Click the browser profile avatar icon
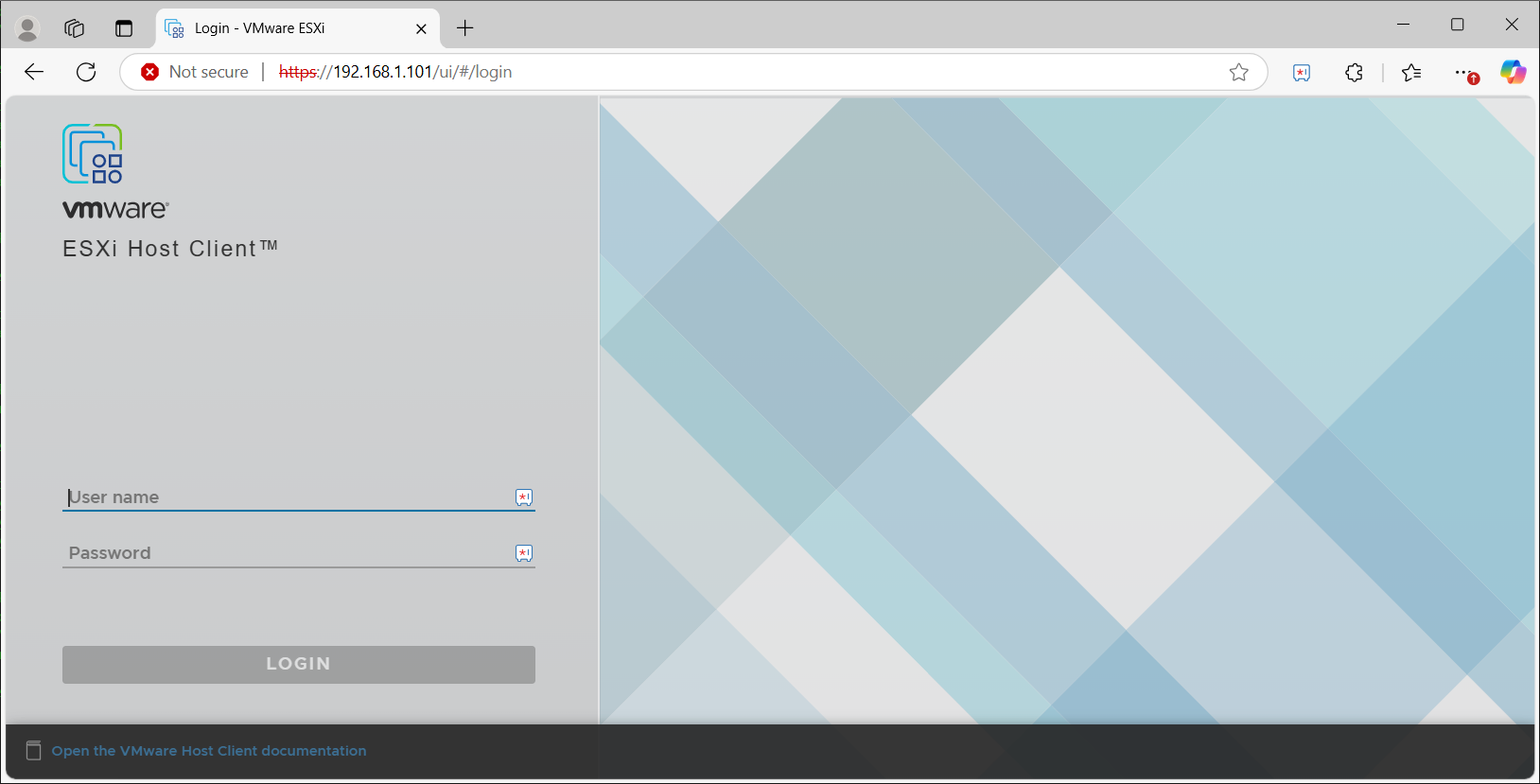This screenshot has height=784, width=1540. click(27, 29)
